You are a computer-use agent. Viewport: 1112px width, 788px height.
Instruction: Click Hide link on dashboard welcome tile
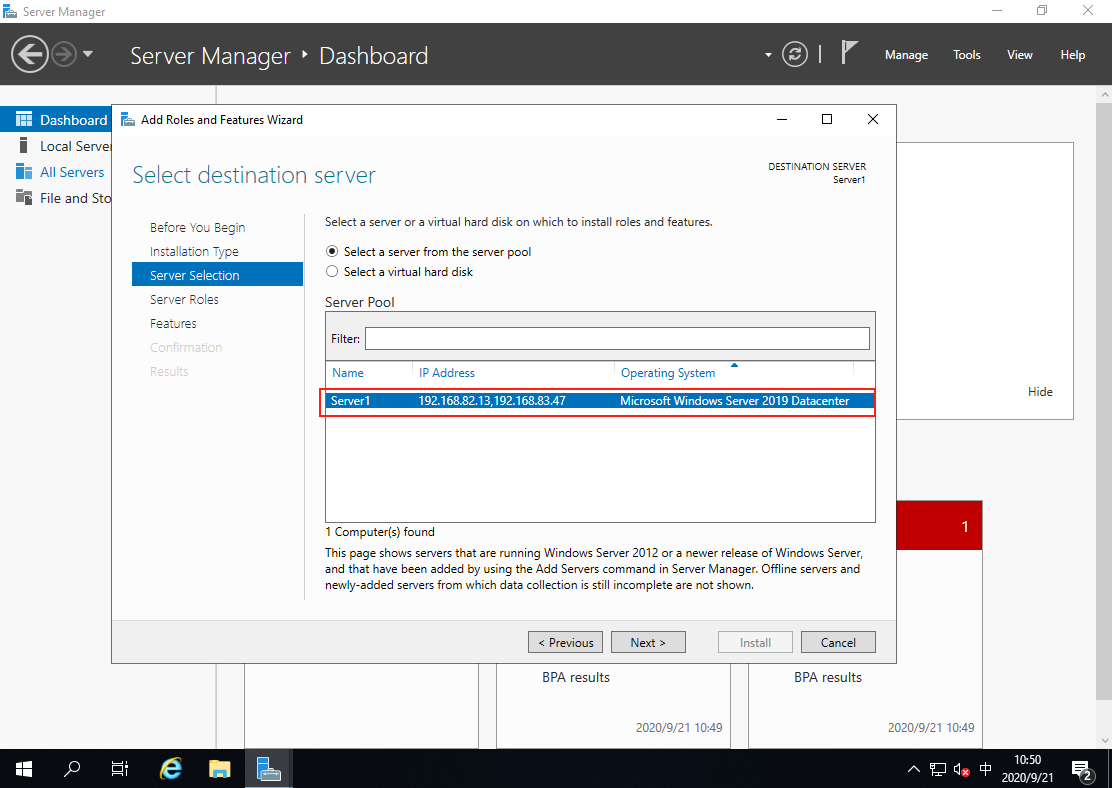(1040, 392)
